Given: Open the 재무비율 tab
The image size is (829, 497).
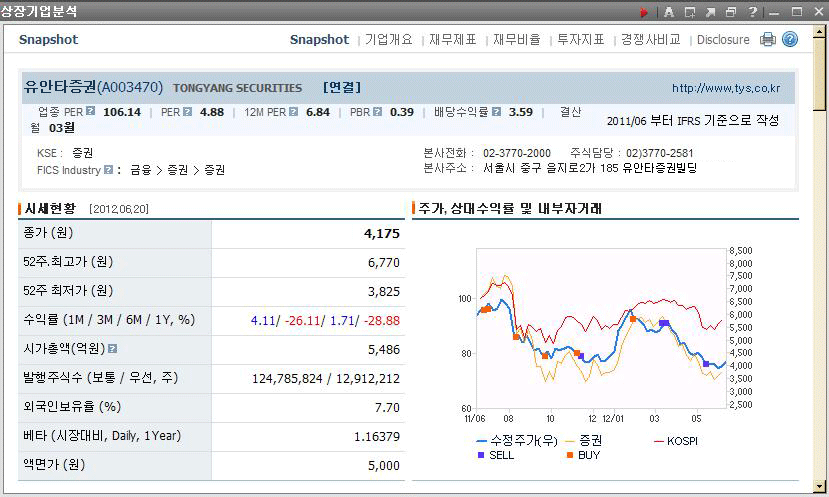Looking at the screenshot, I should pos(517,40).
